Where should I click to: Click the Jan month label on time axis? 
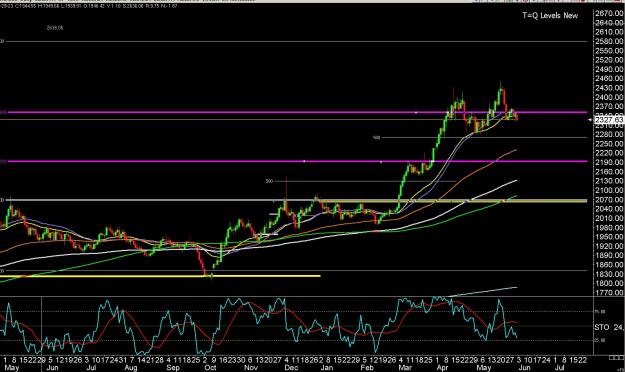pos(326,368)
